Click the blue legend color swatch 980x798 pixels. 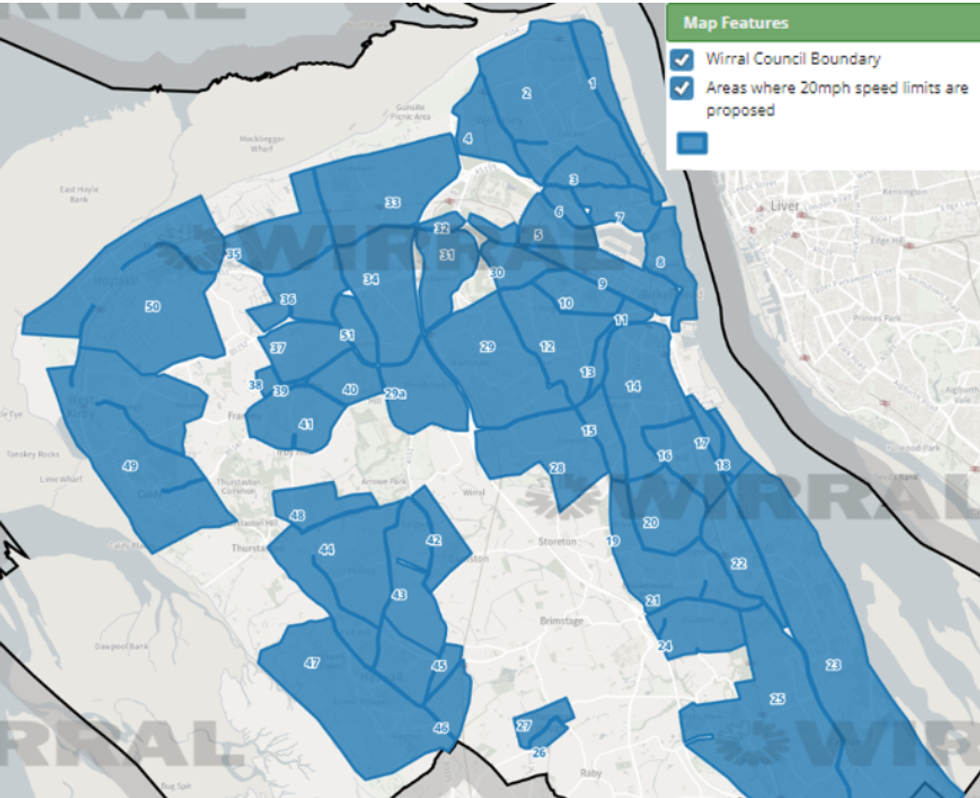[x=695, y=142]
